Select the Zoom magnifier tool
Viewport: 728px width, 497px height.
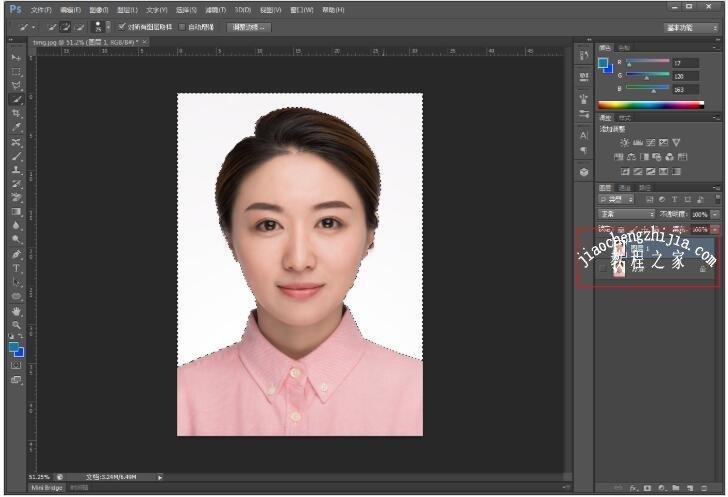[16, 325]
